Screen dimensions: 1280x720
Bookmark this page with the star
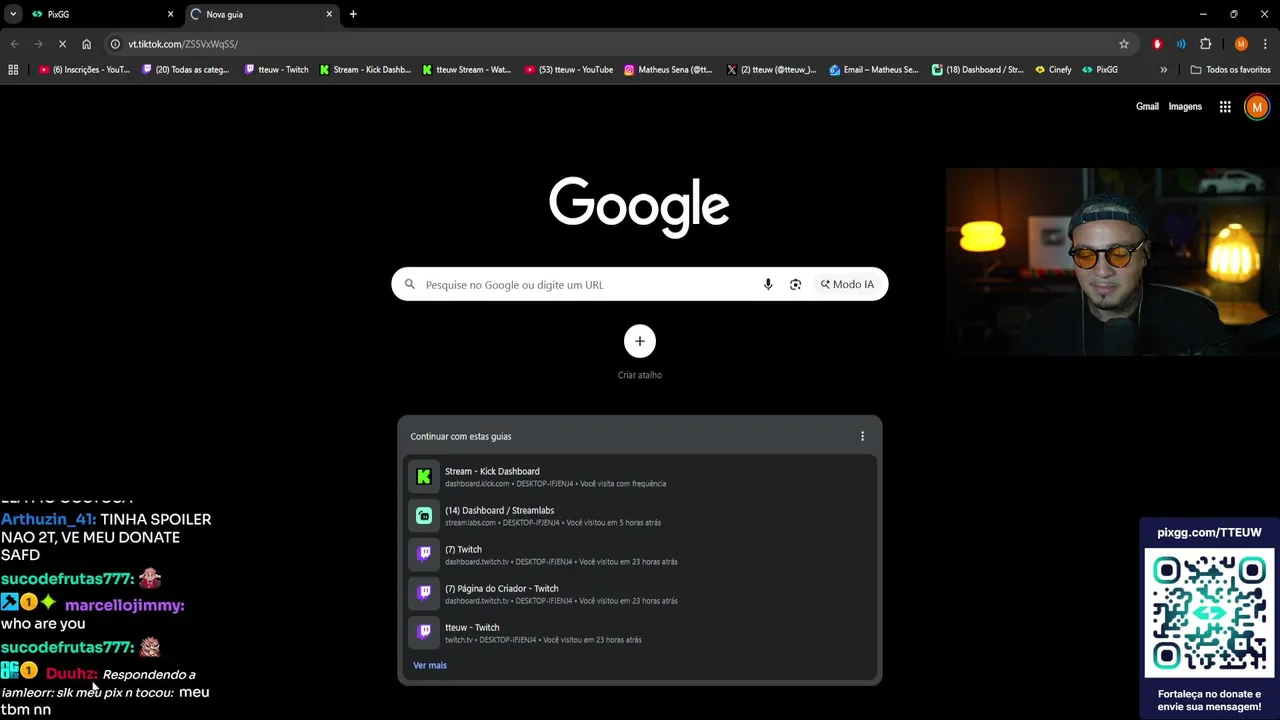pyautogui.click(x=1124, y=44)
